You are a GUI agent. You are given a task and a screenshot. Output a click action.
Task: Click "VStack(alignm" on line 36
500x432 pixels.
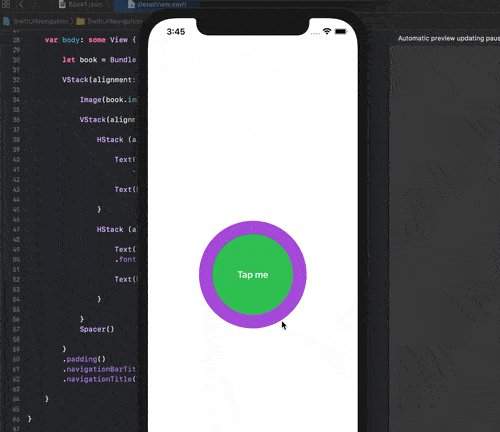pos(107,120)
